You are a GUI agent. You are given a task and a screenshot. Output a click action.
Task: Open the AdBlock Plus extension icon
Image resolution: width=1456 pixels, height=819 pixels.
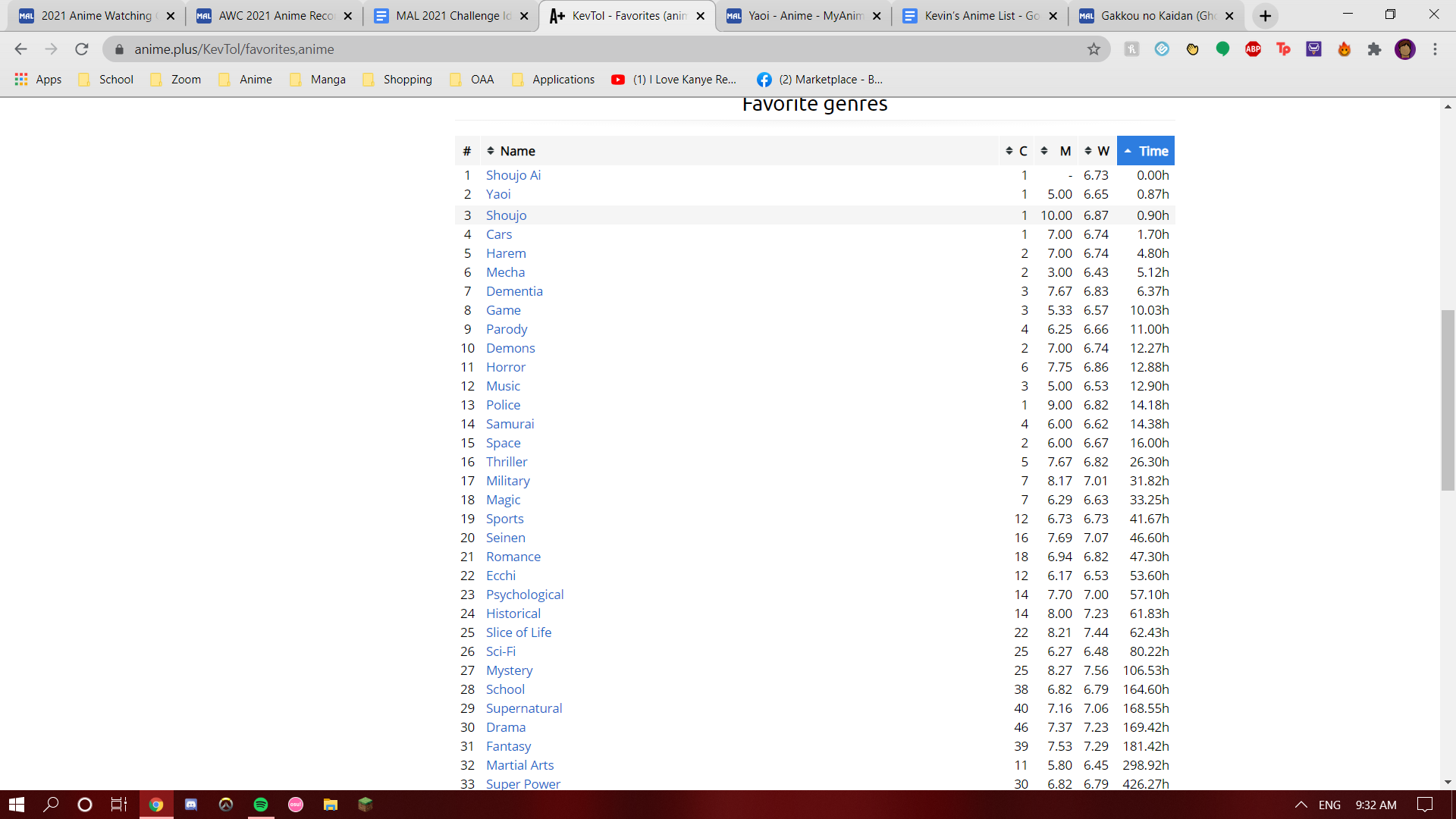click(1253, 49)
